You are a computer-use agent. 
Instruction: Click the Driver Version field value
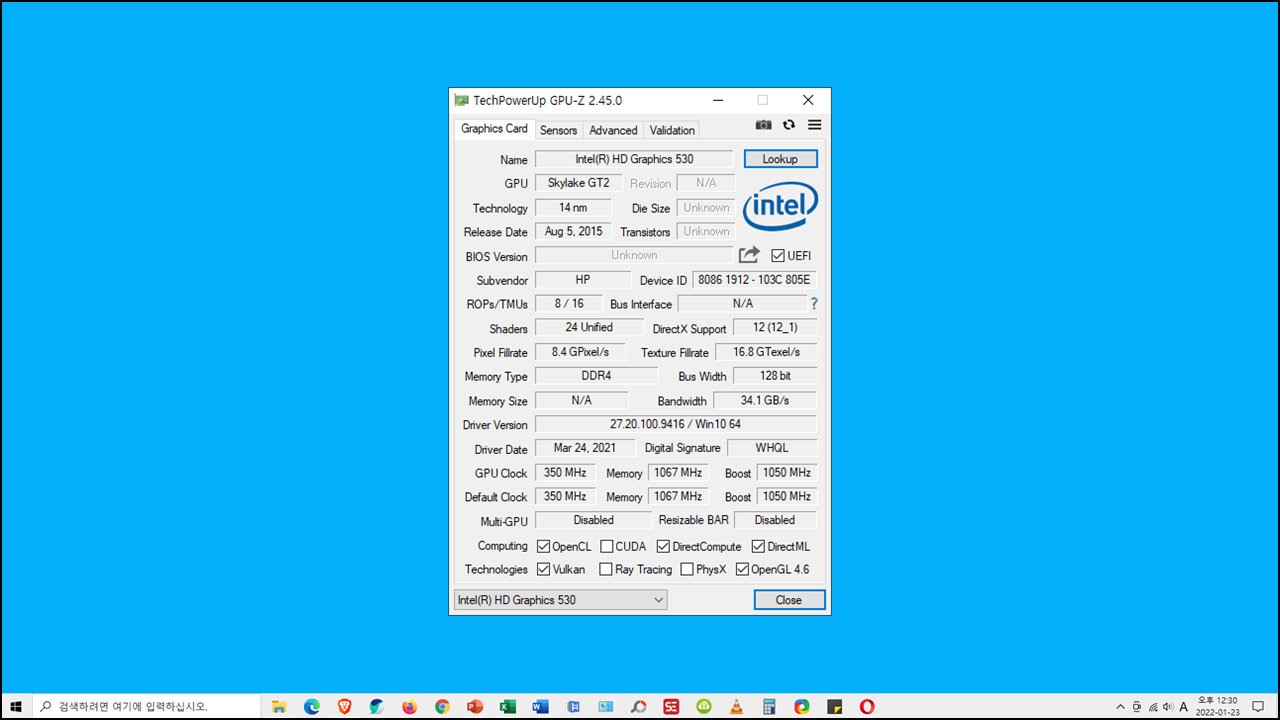pos(676,424)
